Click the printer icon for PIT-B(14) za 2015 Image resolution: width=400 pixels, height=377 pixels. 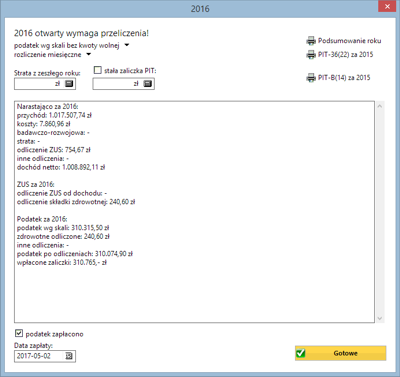(x=311, y=78)
